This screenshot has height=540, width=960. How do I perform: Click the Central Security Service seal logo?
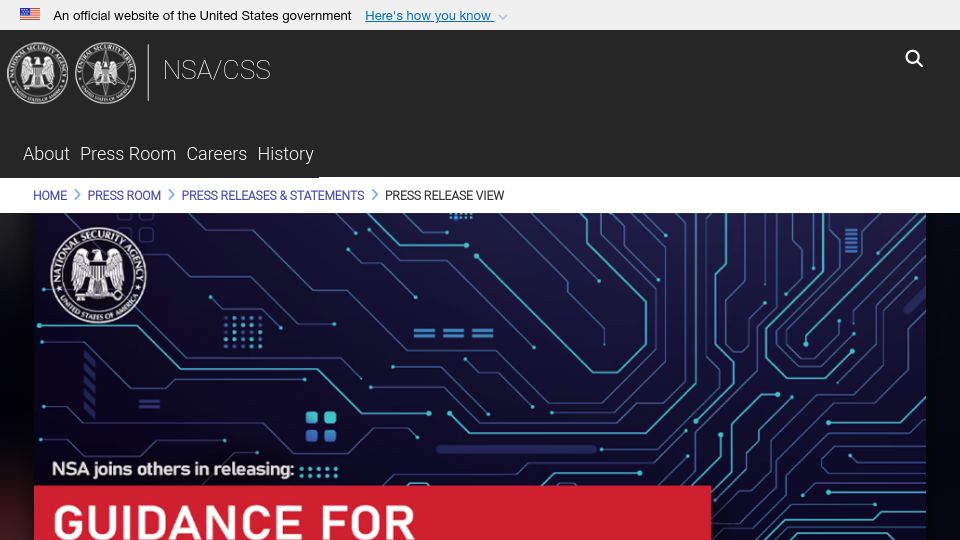tap(105, 73)
